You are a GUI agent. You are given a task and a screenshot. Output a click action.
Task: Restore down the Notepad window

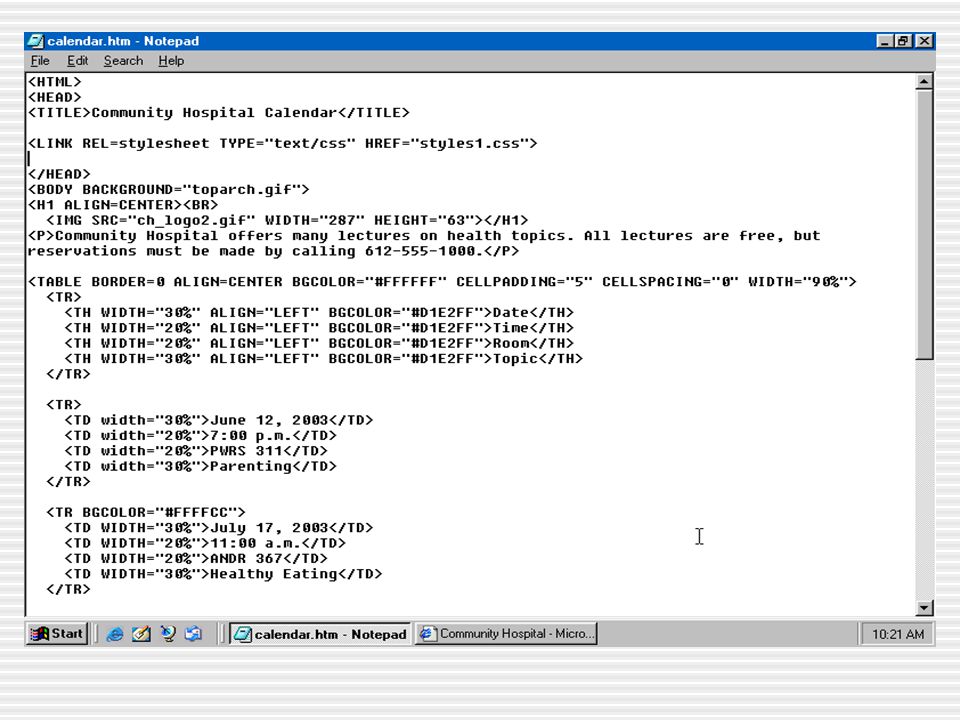point(904,41)
